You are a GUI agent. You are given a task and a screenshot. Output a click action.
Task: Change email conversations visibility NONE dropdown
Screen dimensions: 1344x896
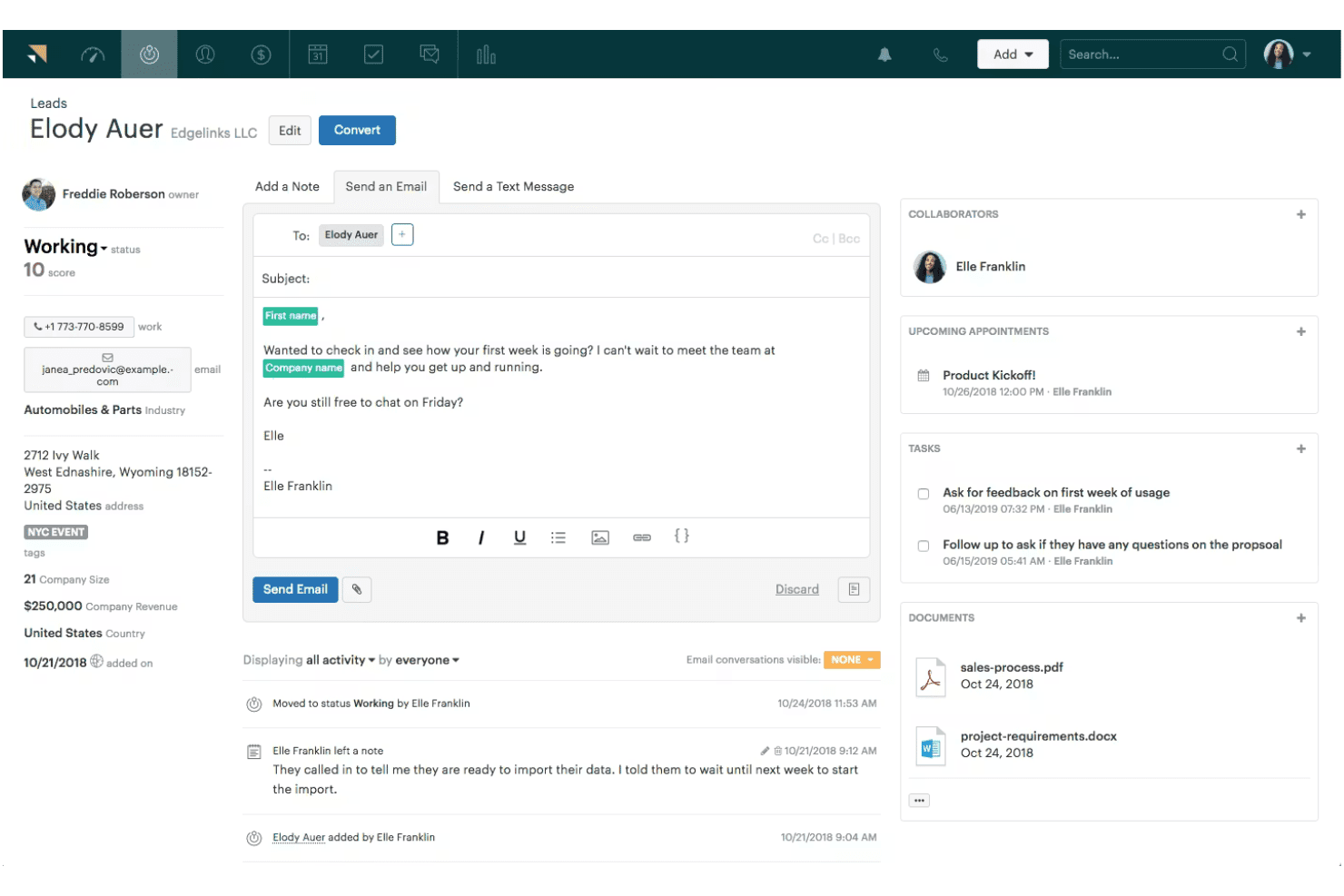tap(853, 660)
